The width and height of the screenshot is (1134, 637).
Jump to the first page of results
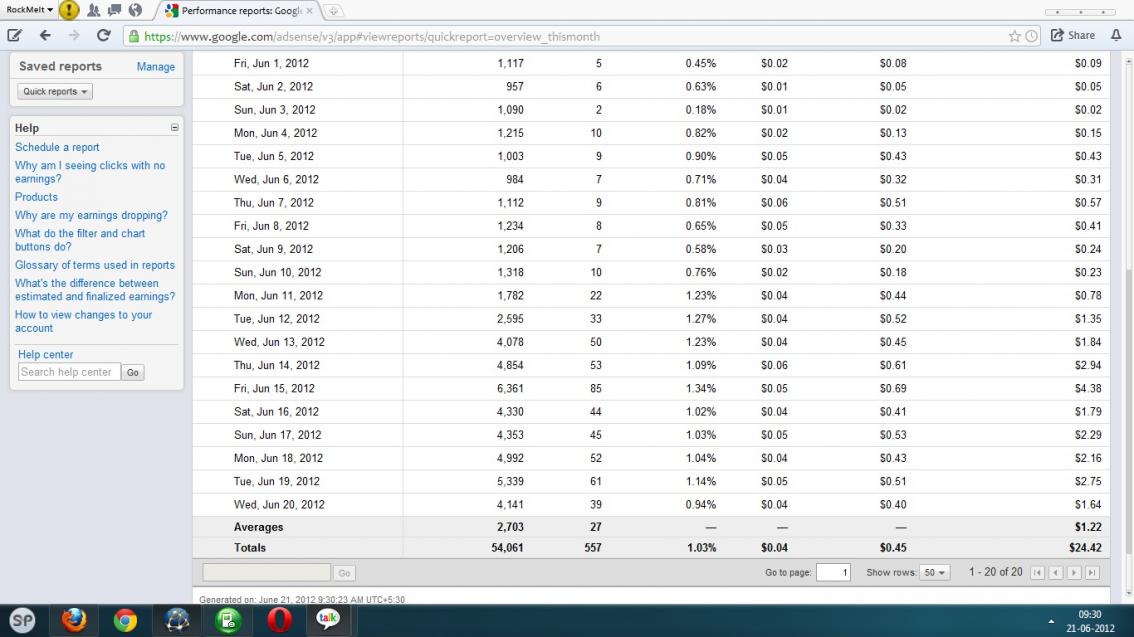(1037, 573)
